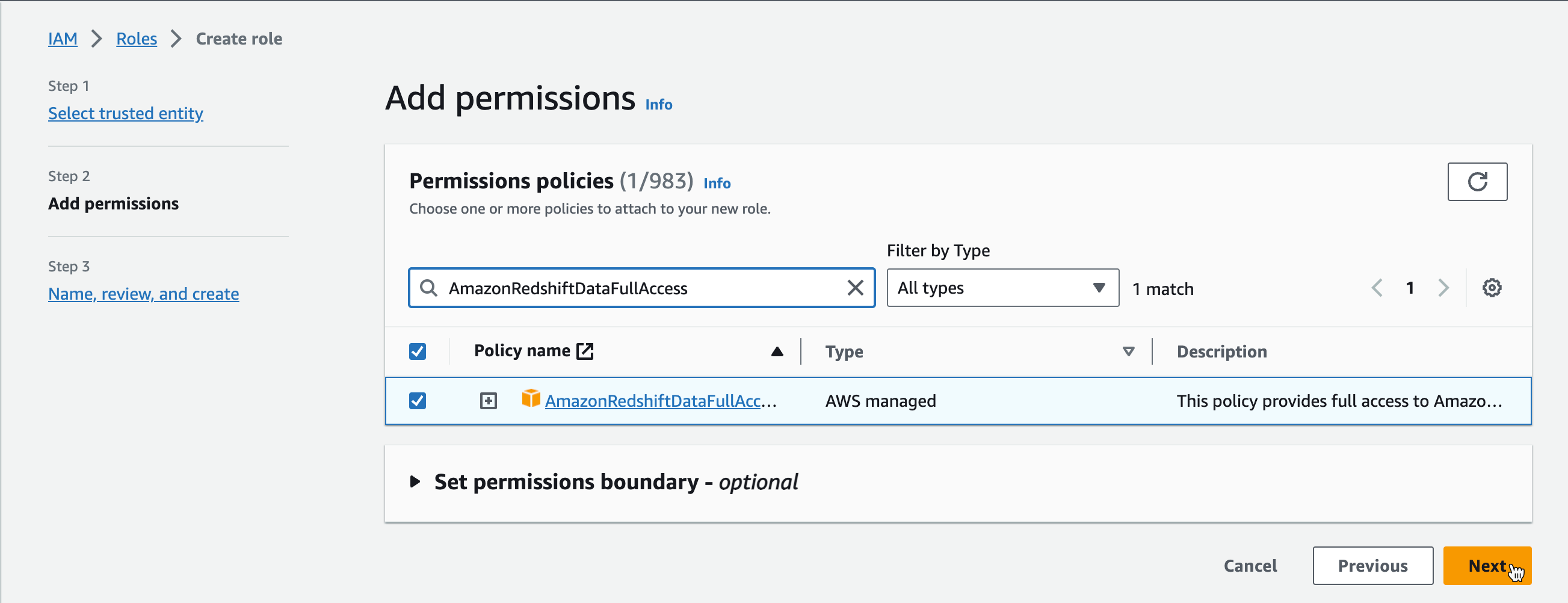Sort ascending by Policy name arrow
The image size is (1568, 603).
(777, 351)
